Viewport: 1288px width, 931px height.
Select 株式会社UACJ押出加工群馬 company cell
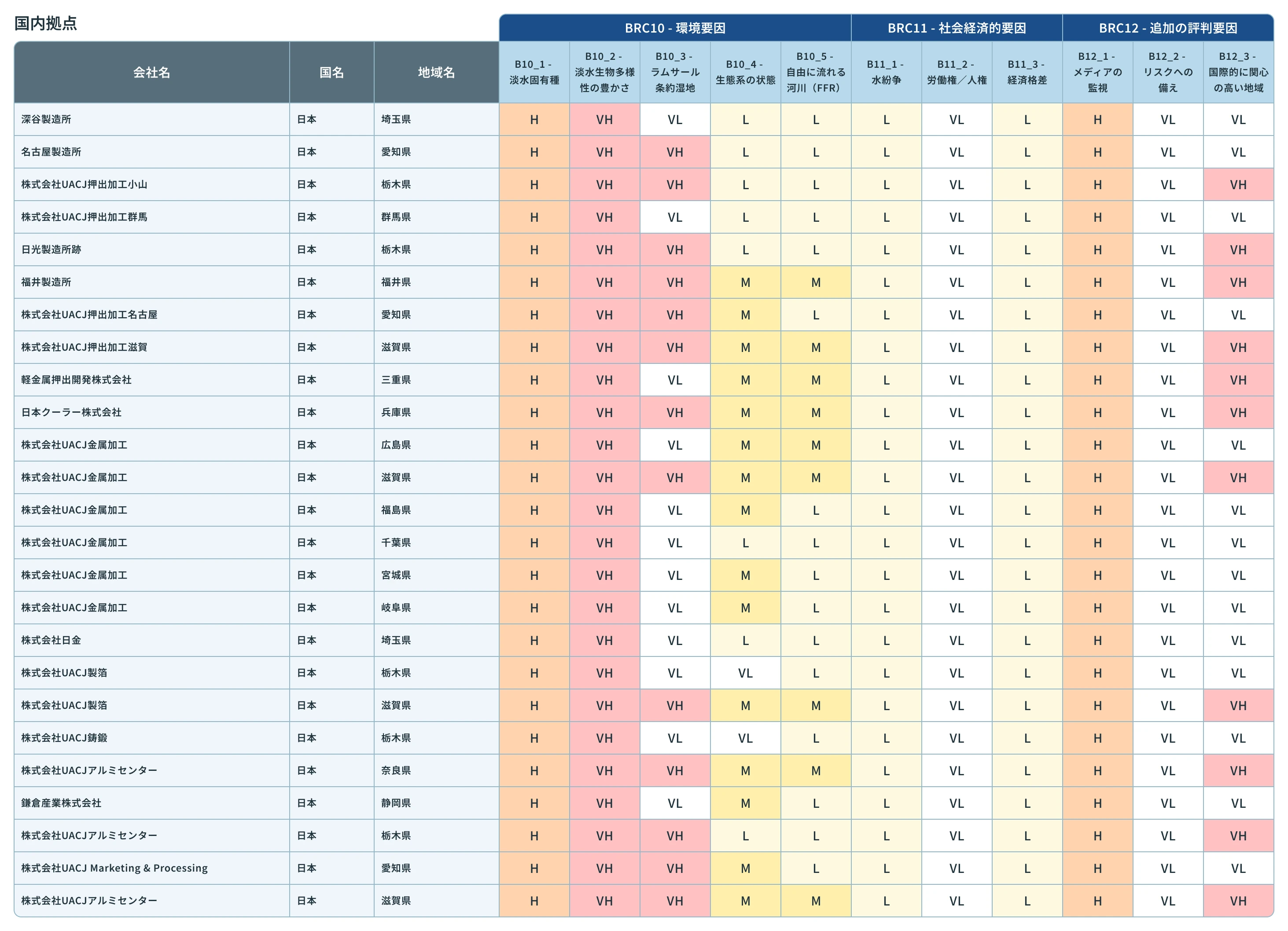point(151,217)
